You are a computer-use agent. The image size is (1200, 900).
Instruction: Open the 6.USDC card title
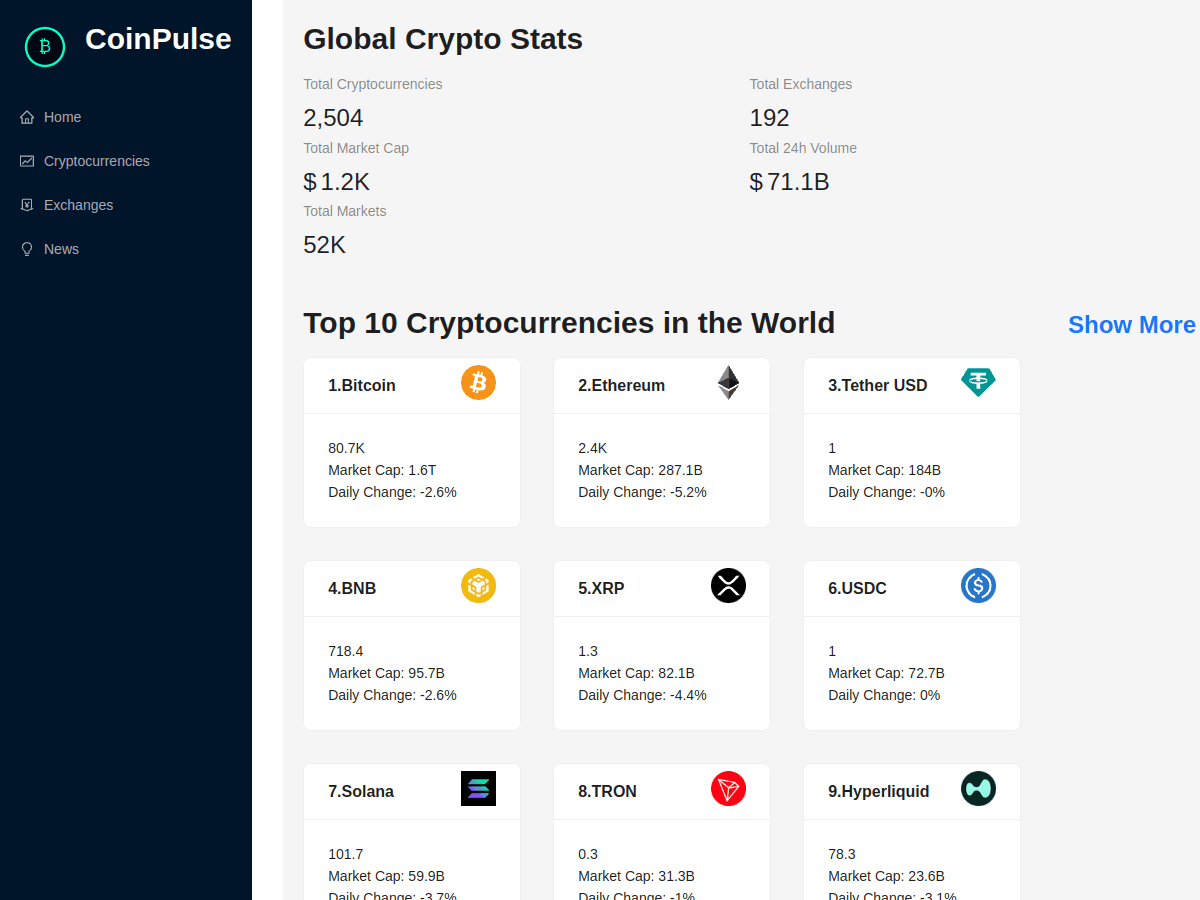coord(857,588)
